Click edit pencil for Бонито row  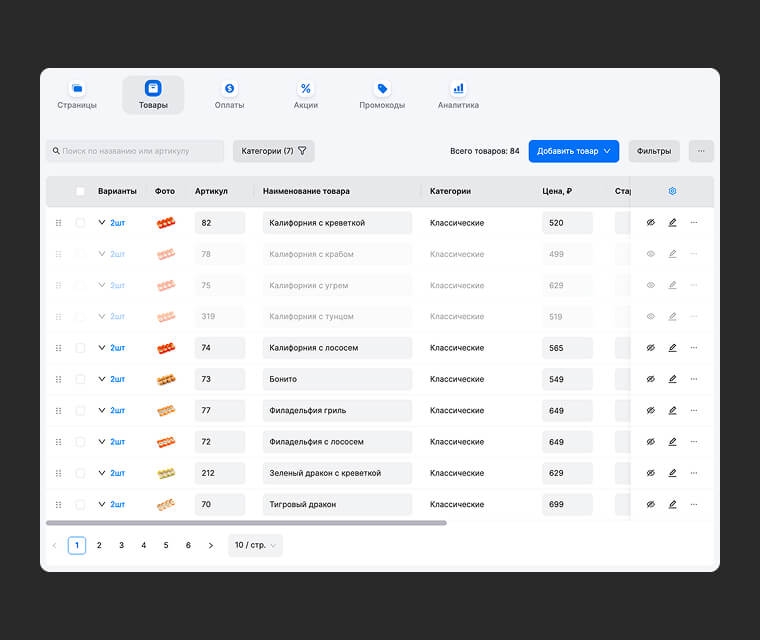tap(672, 379)
